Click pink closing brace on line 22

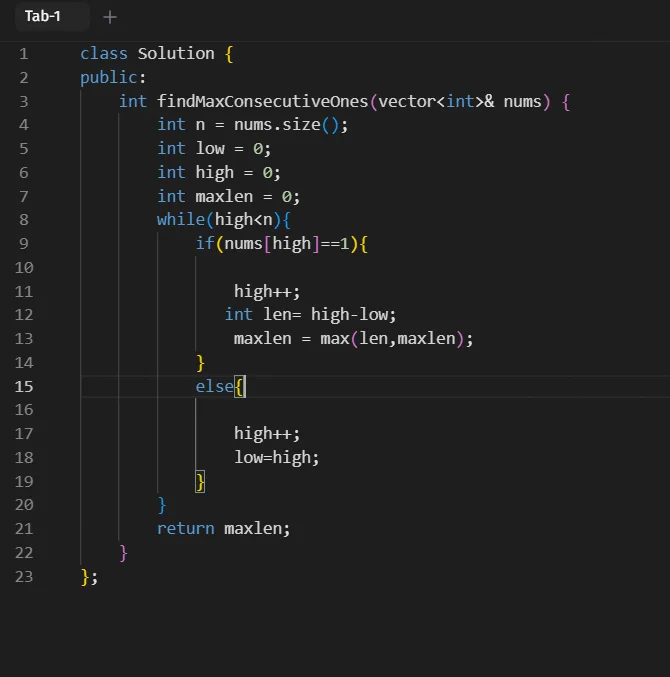(123, 553)
